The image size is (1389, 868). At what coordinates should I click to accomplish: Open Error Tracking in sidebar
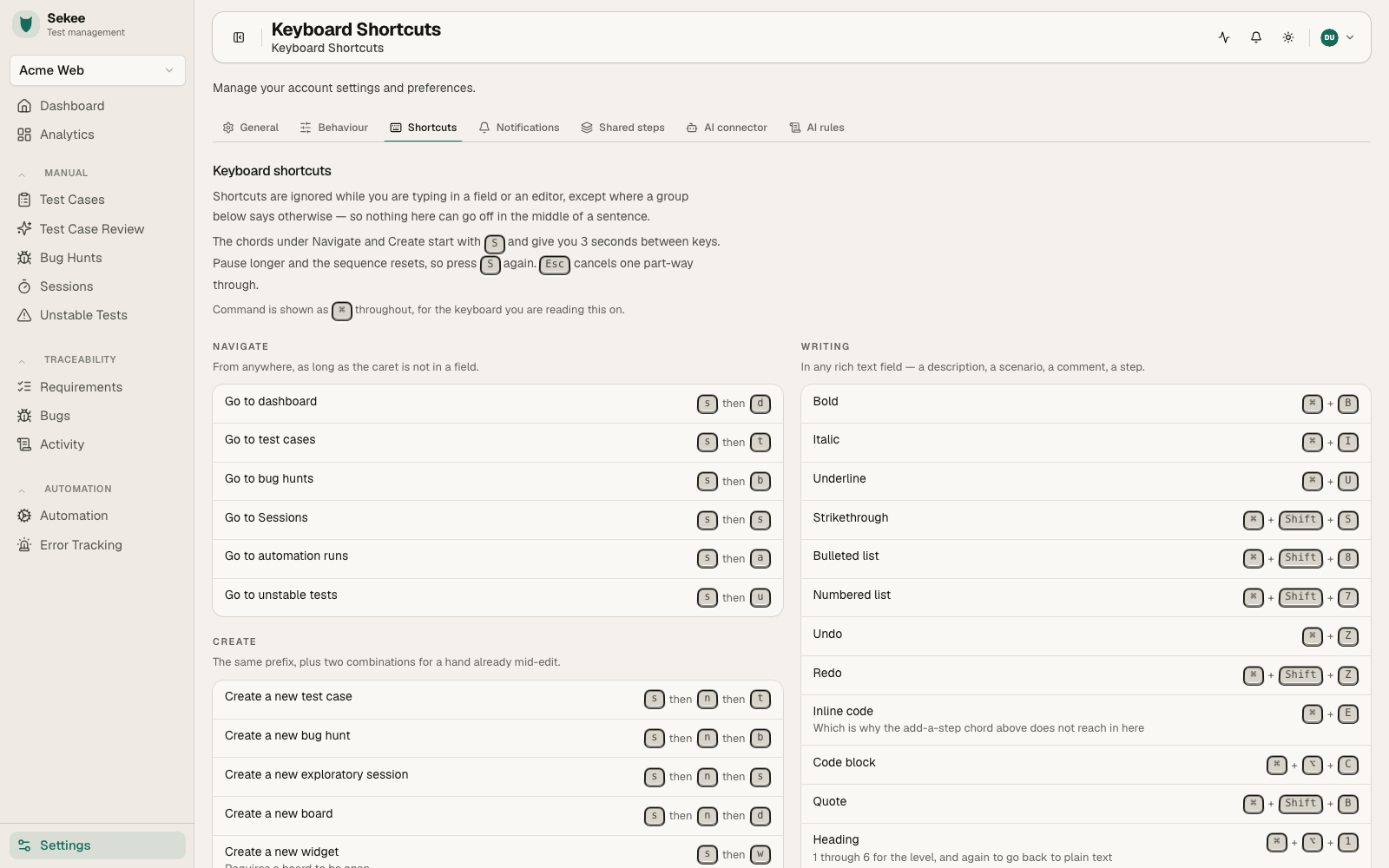tap(97, 545)
